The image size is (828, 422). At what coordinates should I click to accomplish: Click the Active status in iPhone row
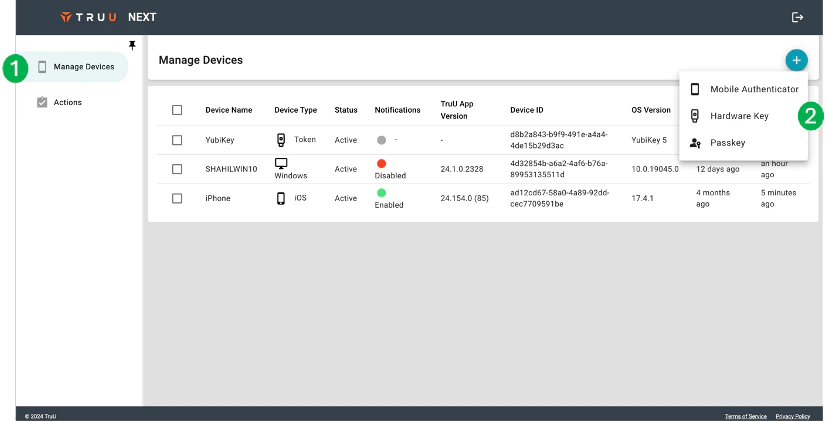tap(346, 198)
